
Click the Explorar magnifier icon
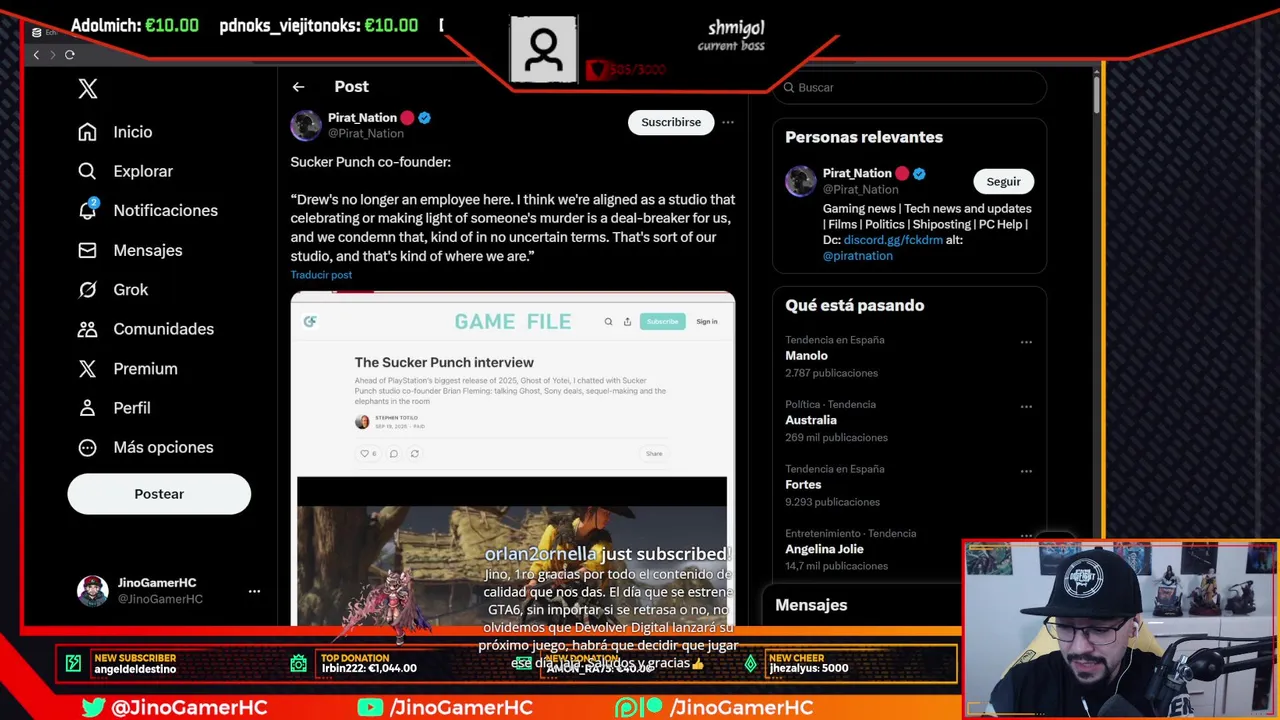[x=88, y=171]
